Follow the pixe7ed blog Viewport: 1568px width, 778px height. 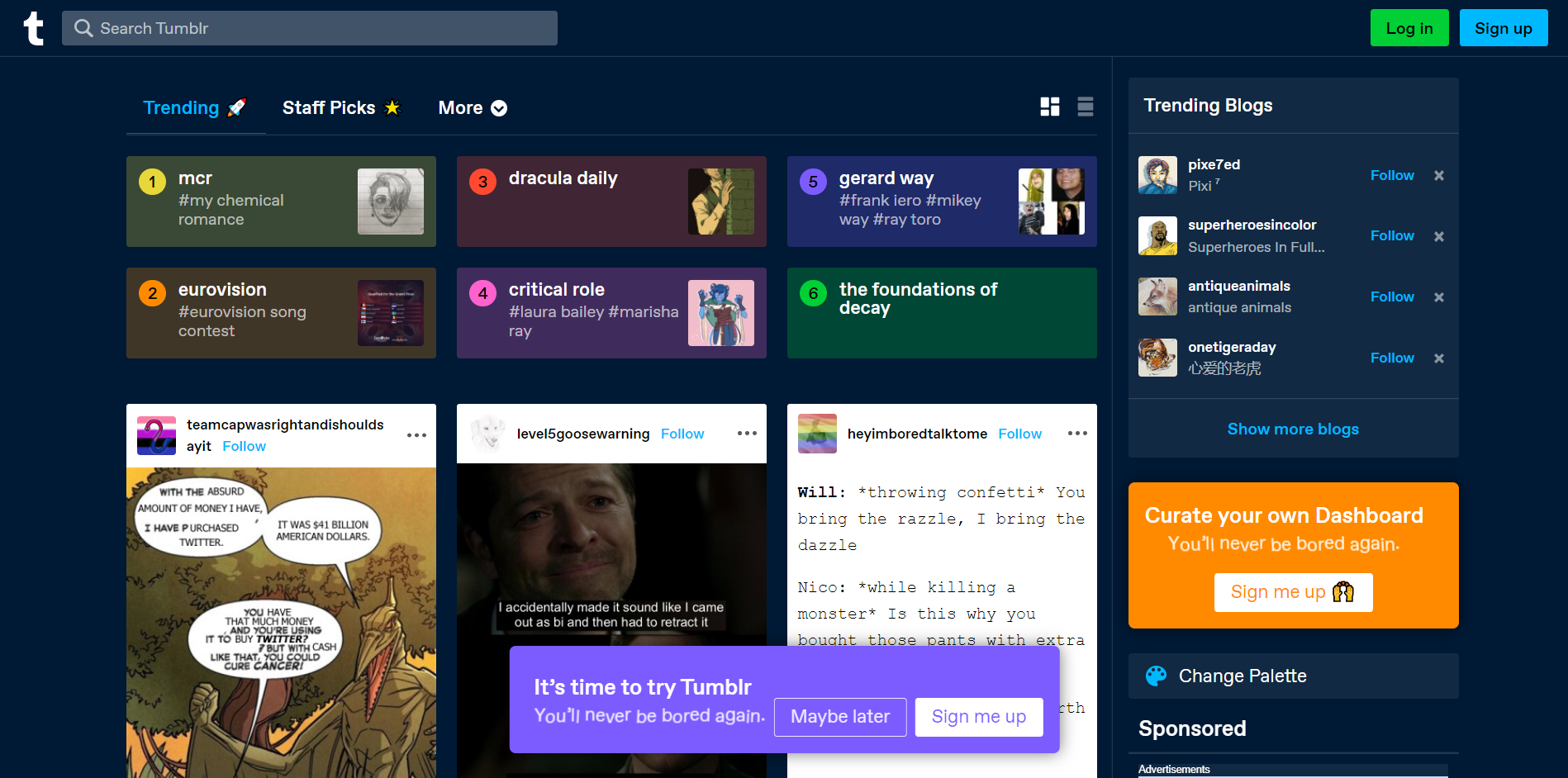click(1392, 175)
